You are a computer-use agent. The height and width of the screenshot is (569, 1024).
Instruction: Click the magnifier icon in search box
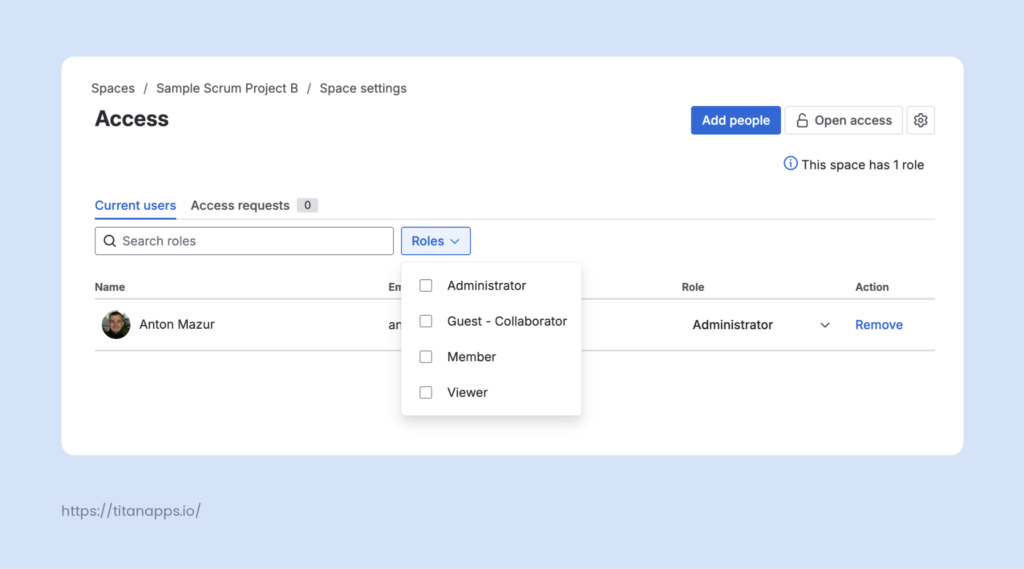click(110, 241)
